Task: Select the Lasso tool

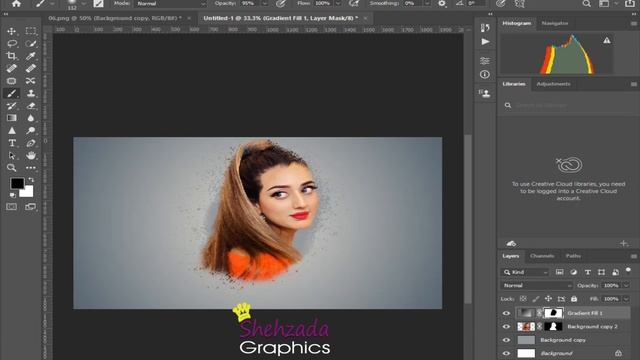Action: pos(11,43)
